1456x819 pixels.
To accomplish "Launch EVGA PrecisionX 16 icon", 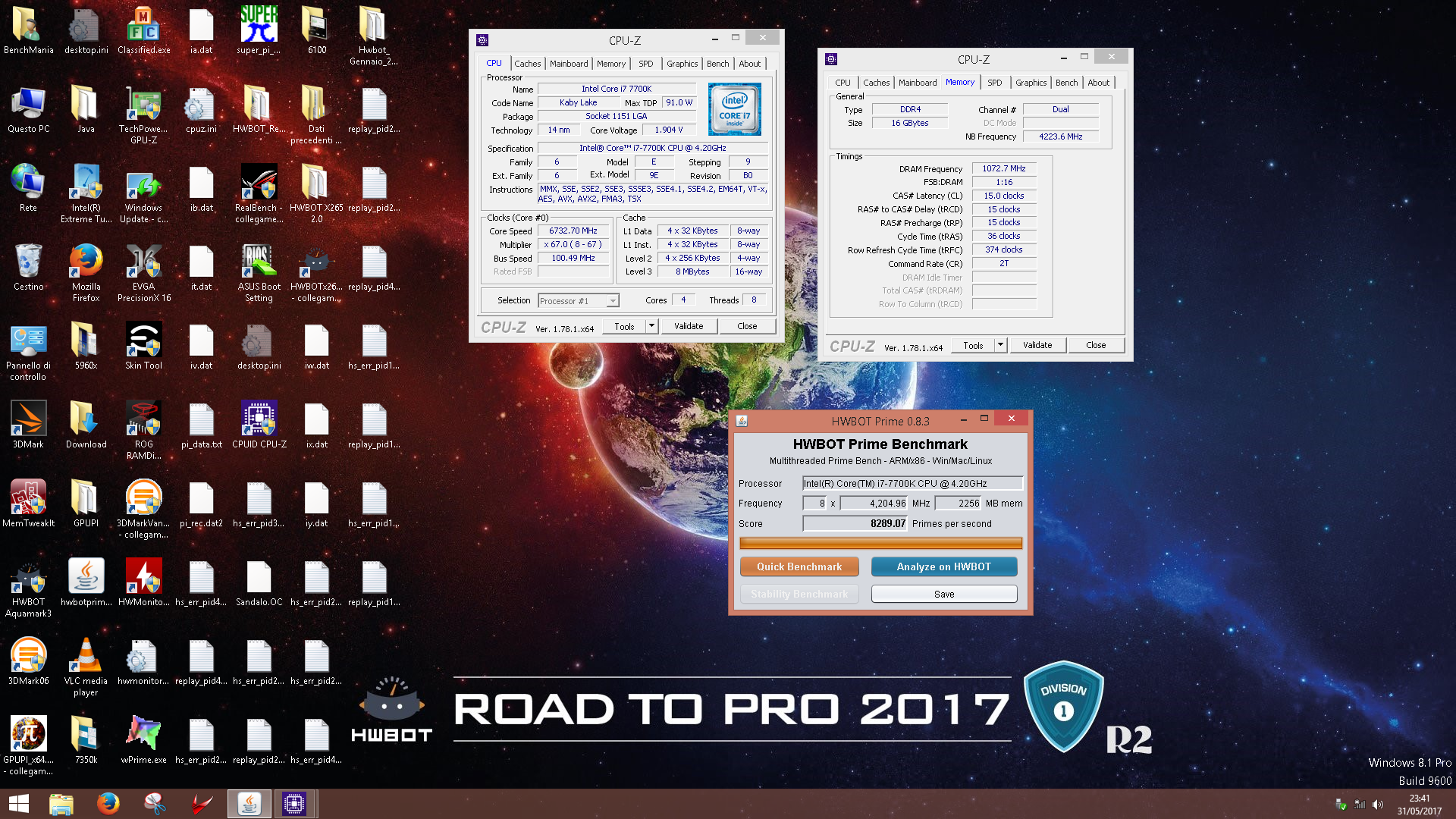I will 143,272.
